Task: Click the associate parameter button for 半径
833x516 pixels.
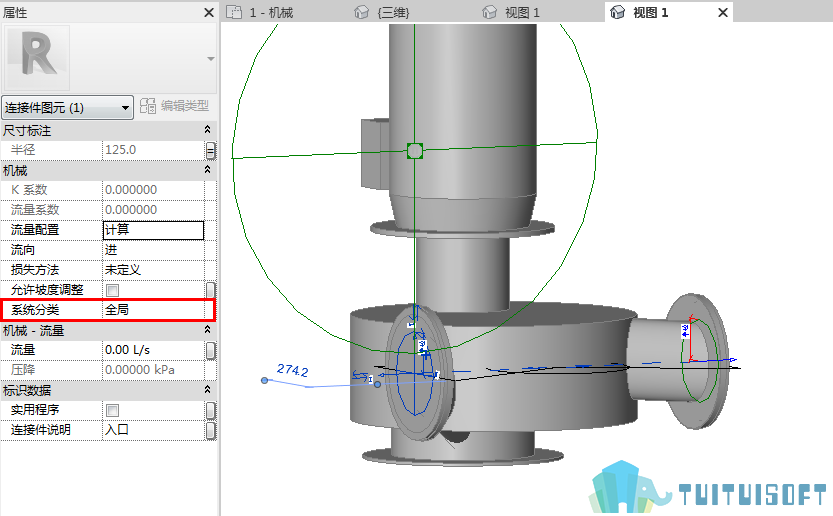Action: tap(210, 150)
